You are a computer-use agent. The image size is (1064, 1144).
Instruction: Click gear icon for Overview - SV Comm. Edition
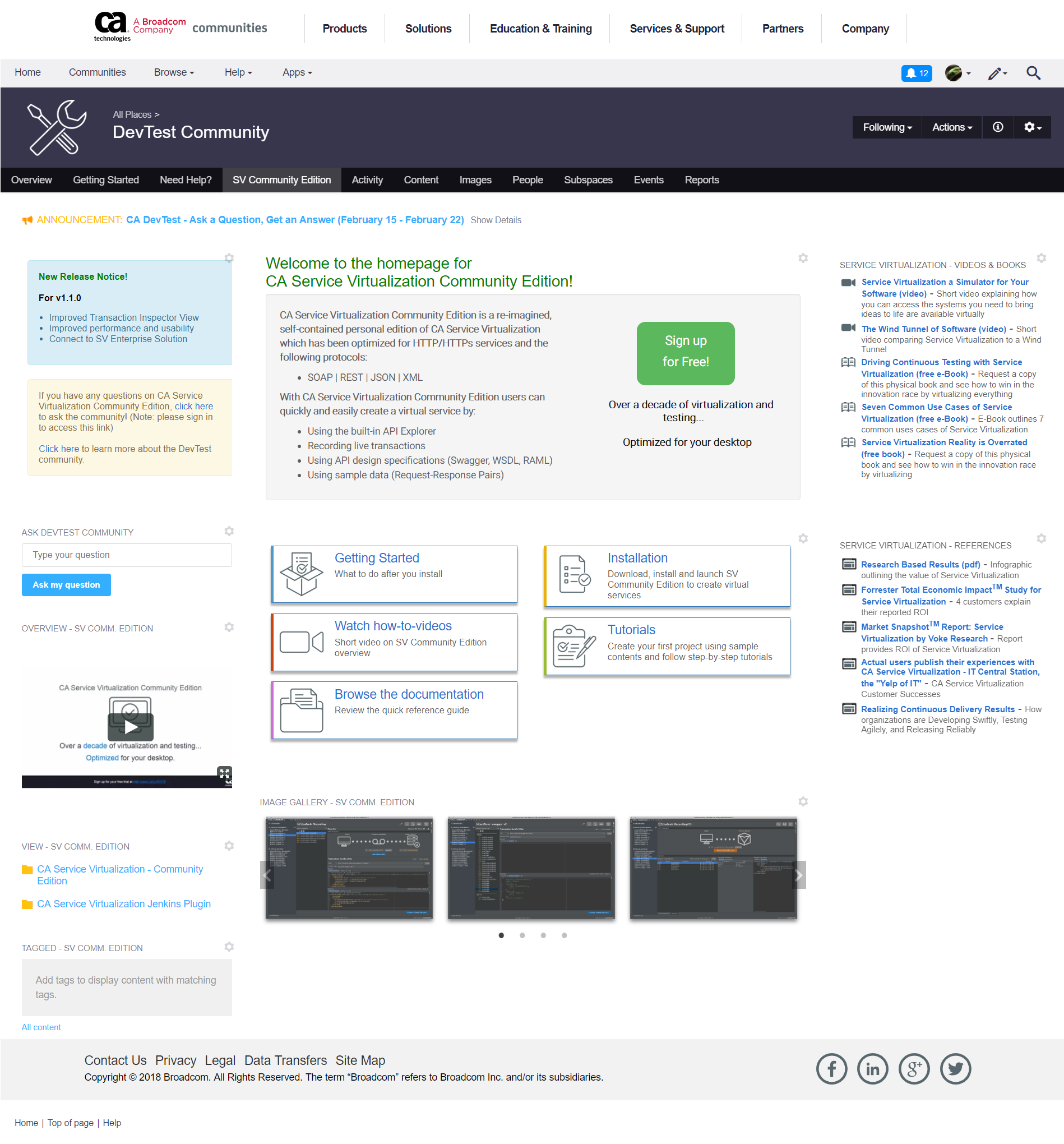[229, 626]
